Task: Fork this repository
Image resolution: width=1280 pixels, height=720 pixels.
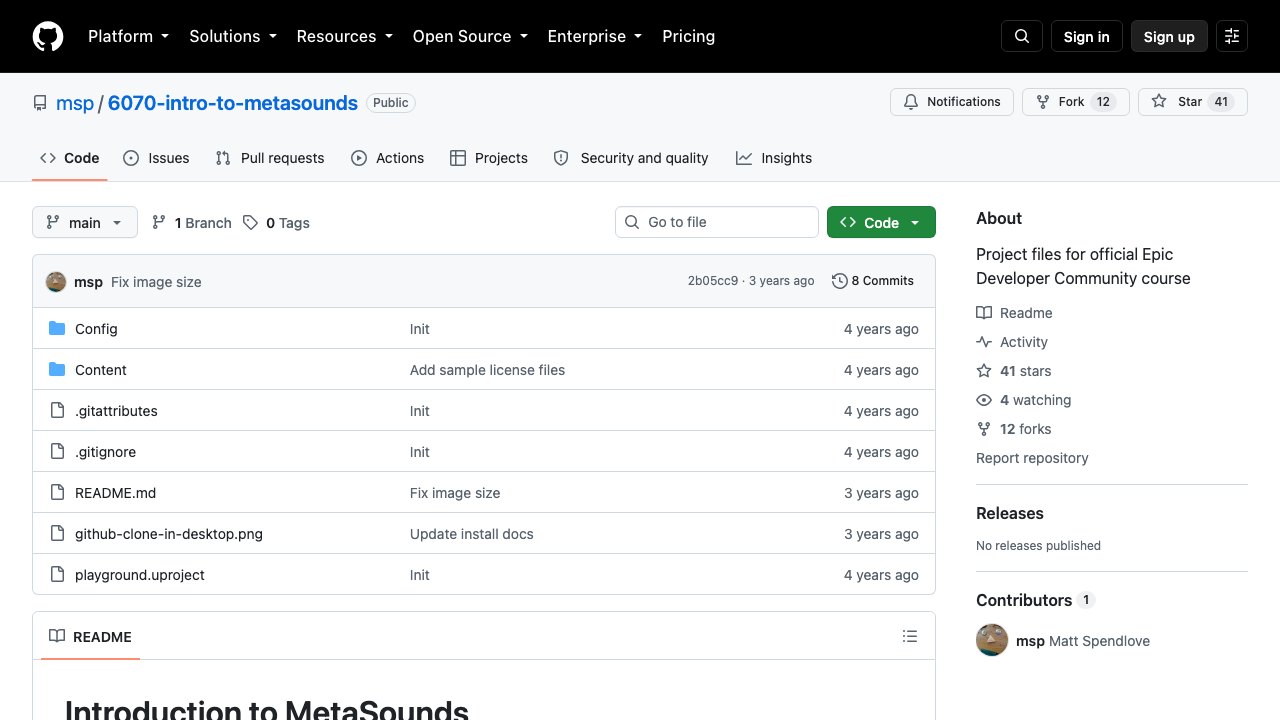Action: pos(1076,102)
